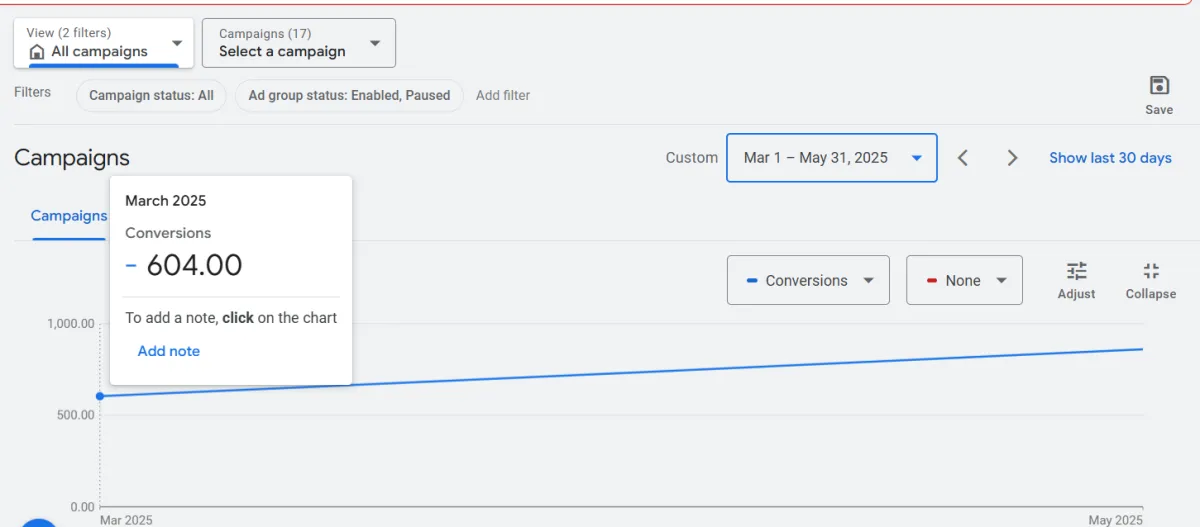Click the March 2025 data point on chart

pos(100,396)
